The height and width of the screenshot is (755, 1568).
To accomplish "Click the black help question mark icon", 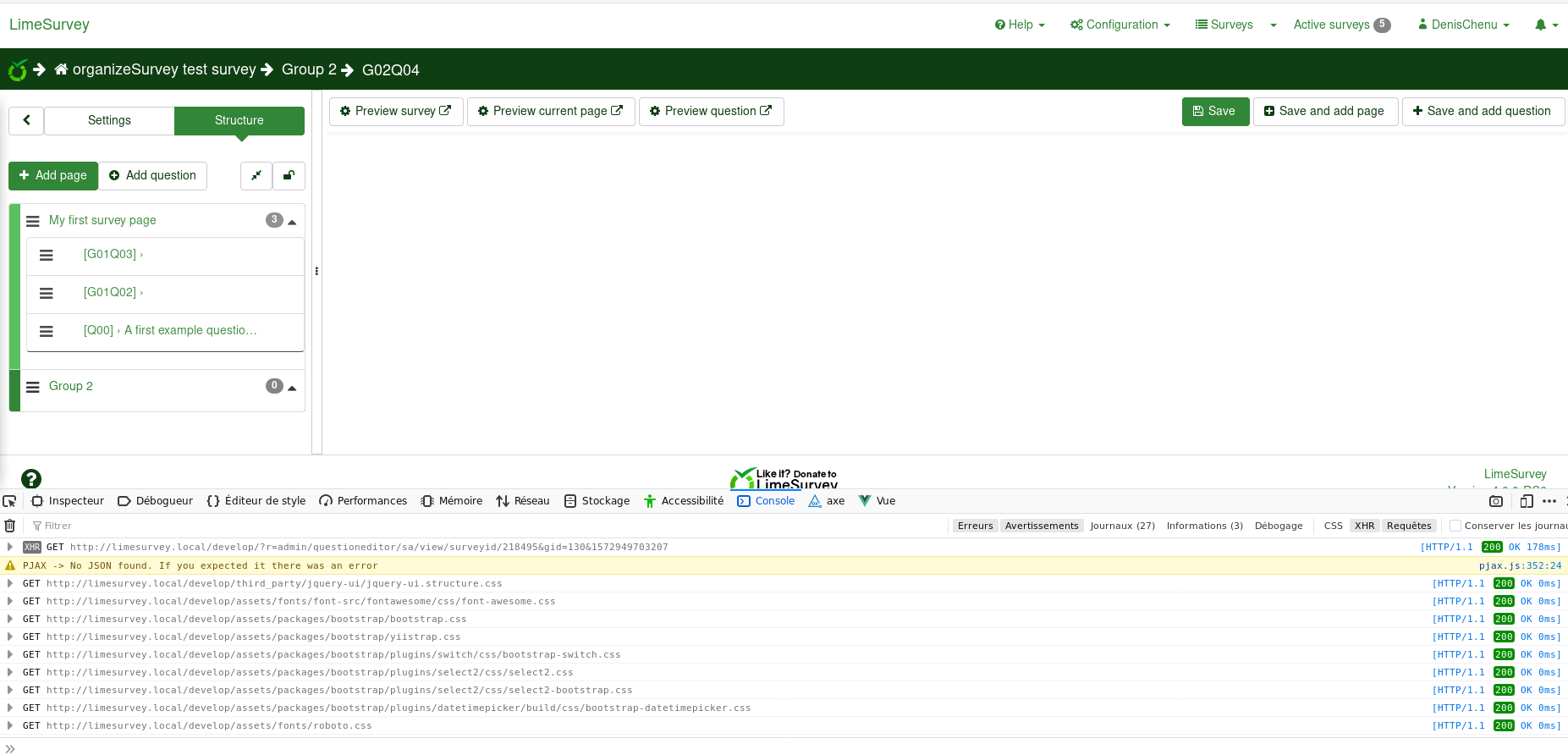I will point(31,479).
